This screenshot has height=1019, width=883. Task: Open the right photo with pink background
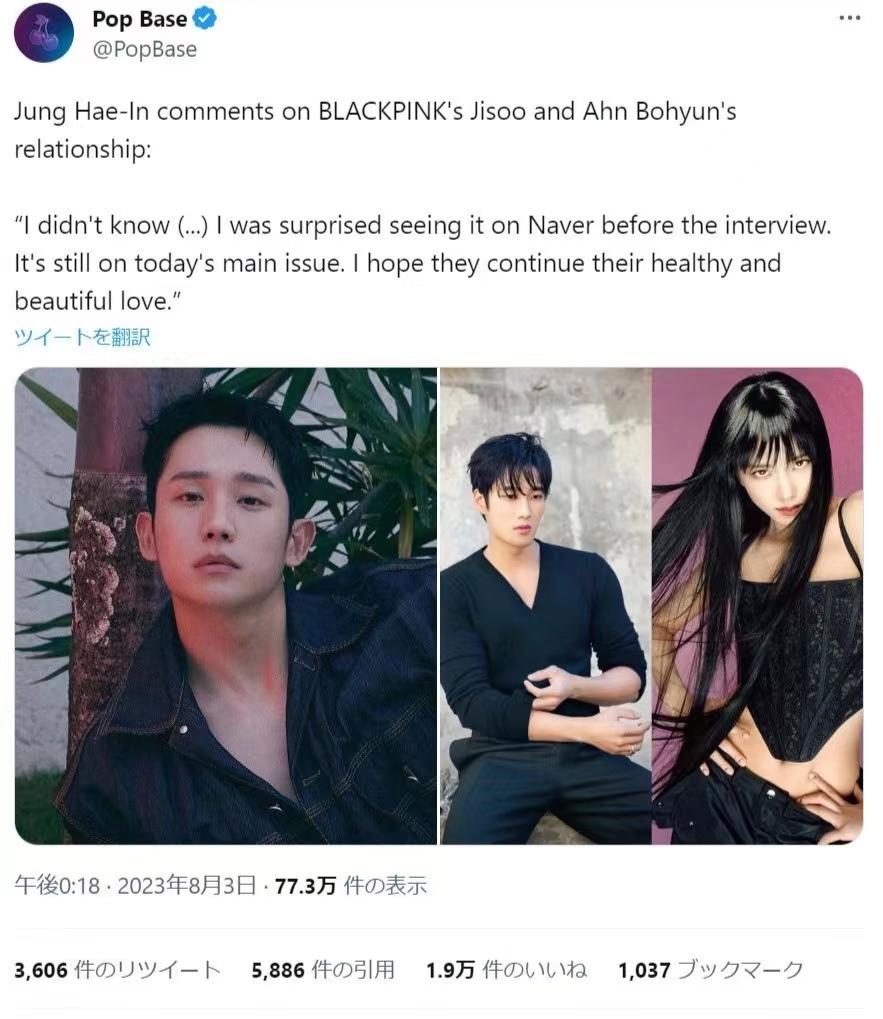point(757,606)
